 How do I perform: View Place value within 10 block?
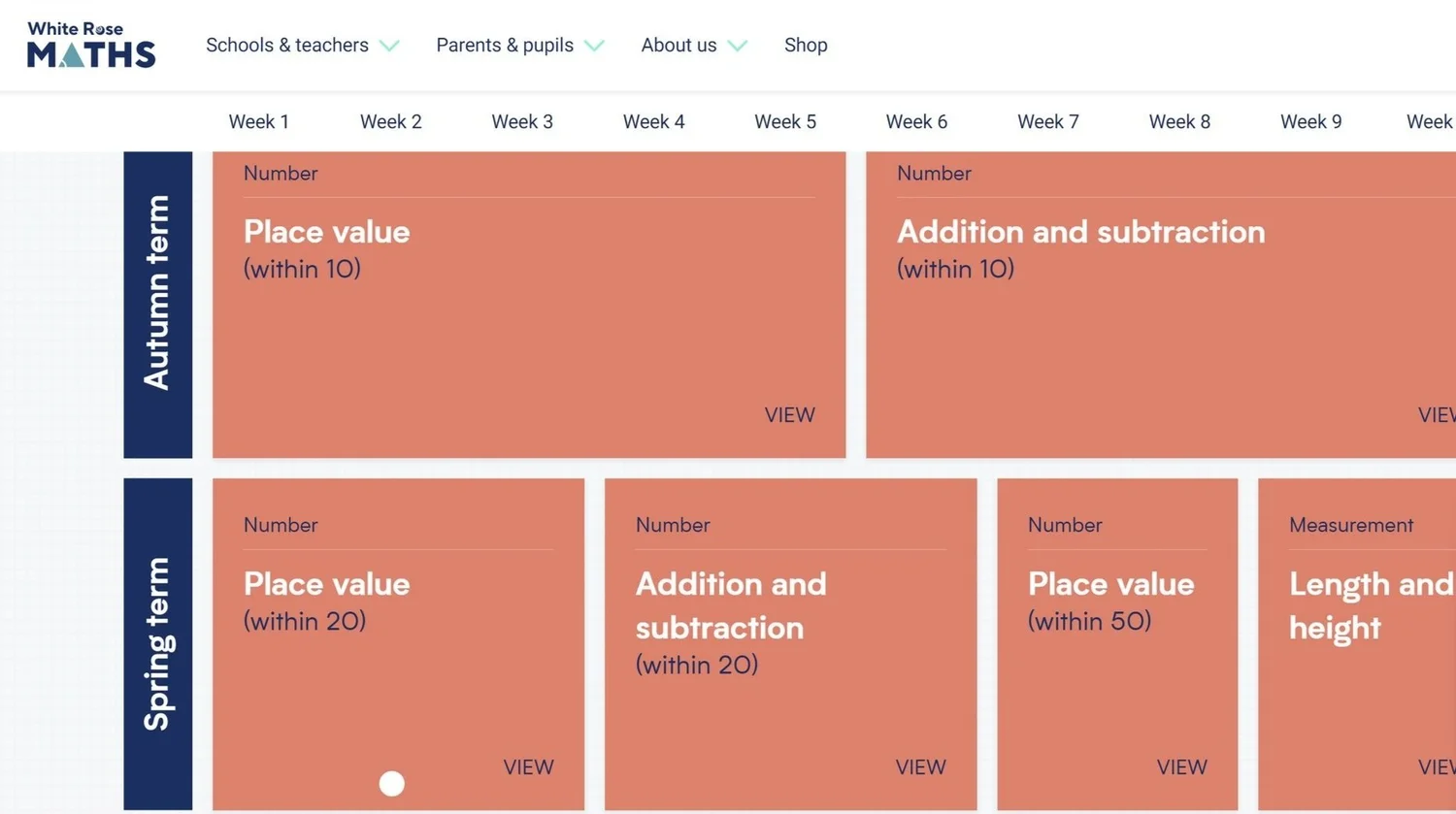click(x=789, y=414)
